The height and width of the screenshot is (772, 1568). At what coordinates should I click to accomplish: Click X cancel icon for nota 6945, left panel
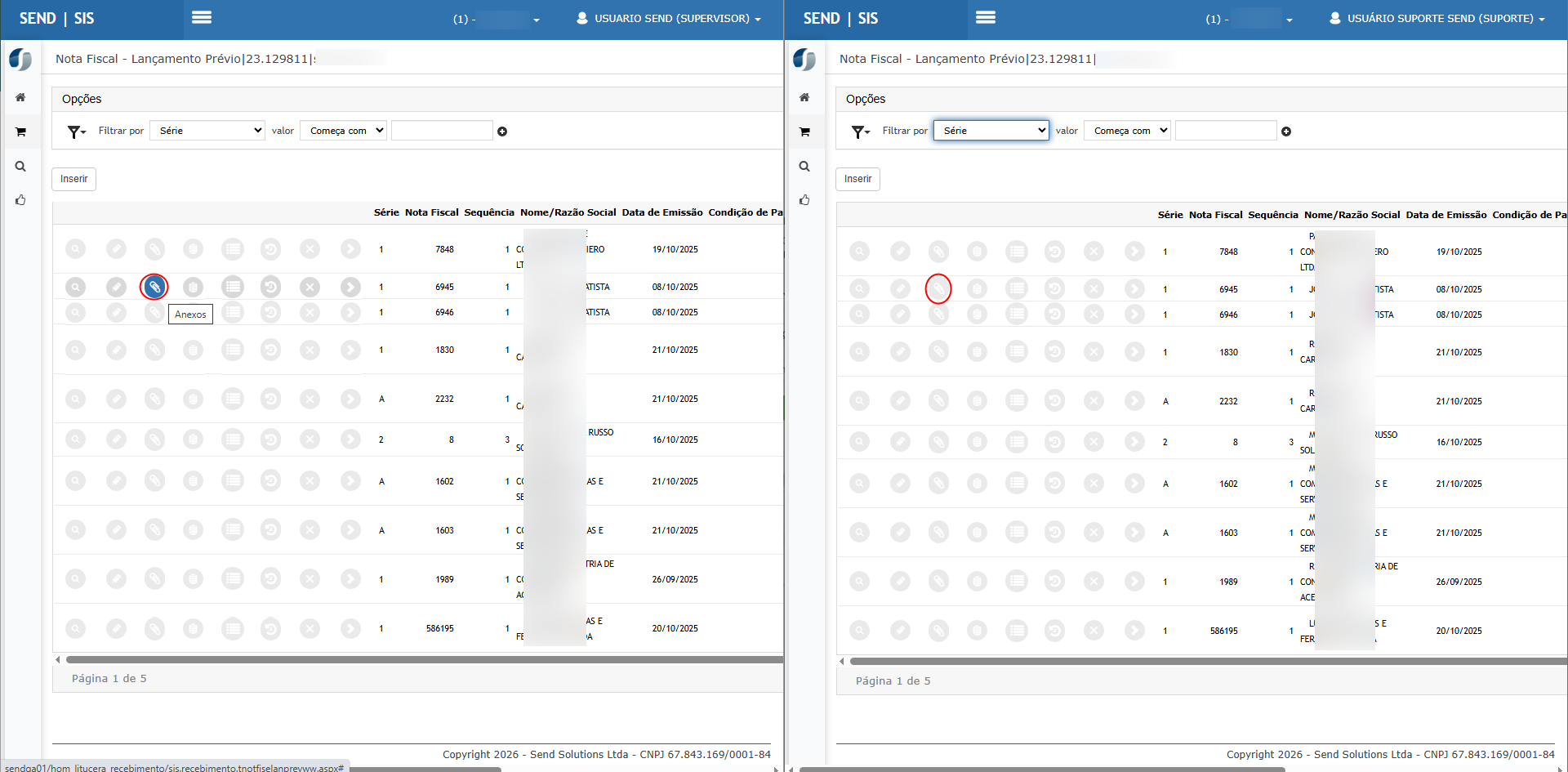coord(310,287)
